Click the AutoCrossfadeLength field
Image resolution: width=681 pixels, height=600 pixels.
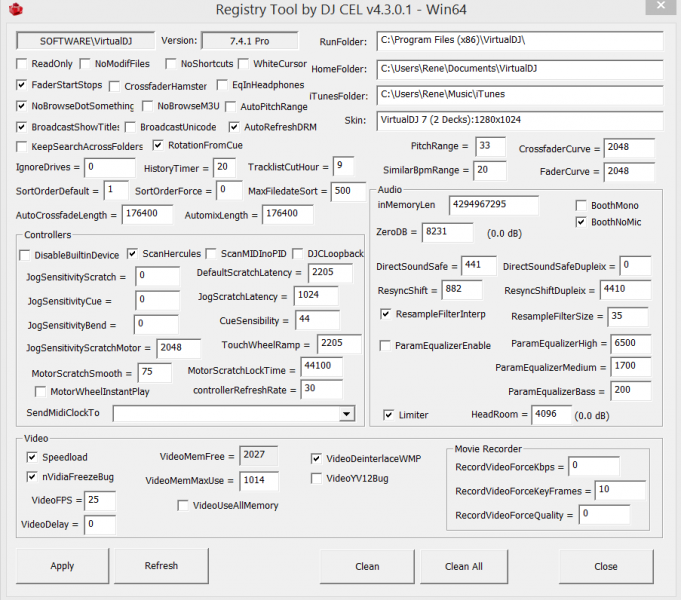coord(147,214)
